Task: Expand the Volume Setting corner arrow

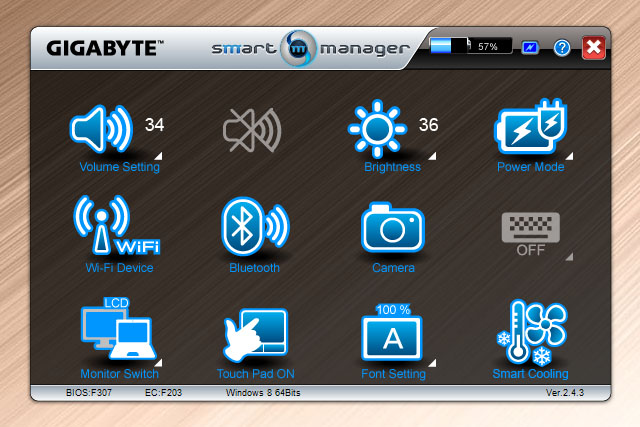Action: point(158,156)
